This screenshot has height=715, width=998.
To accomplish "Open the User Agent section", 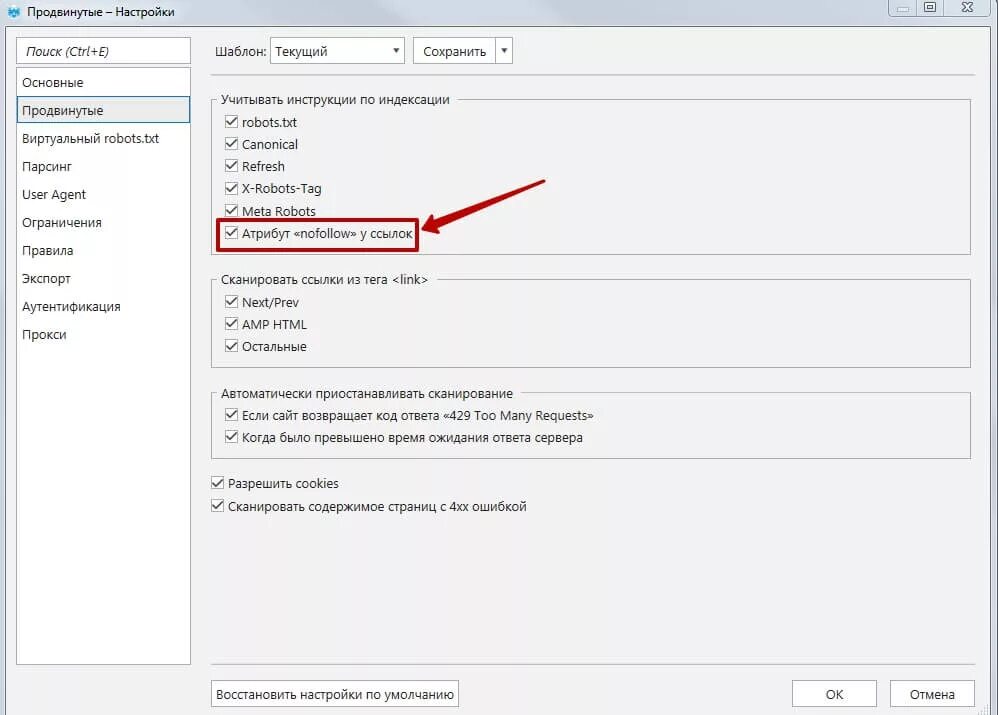I will (x=103, y=194).
